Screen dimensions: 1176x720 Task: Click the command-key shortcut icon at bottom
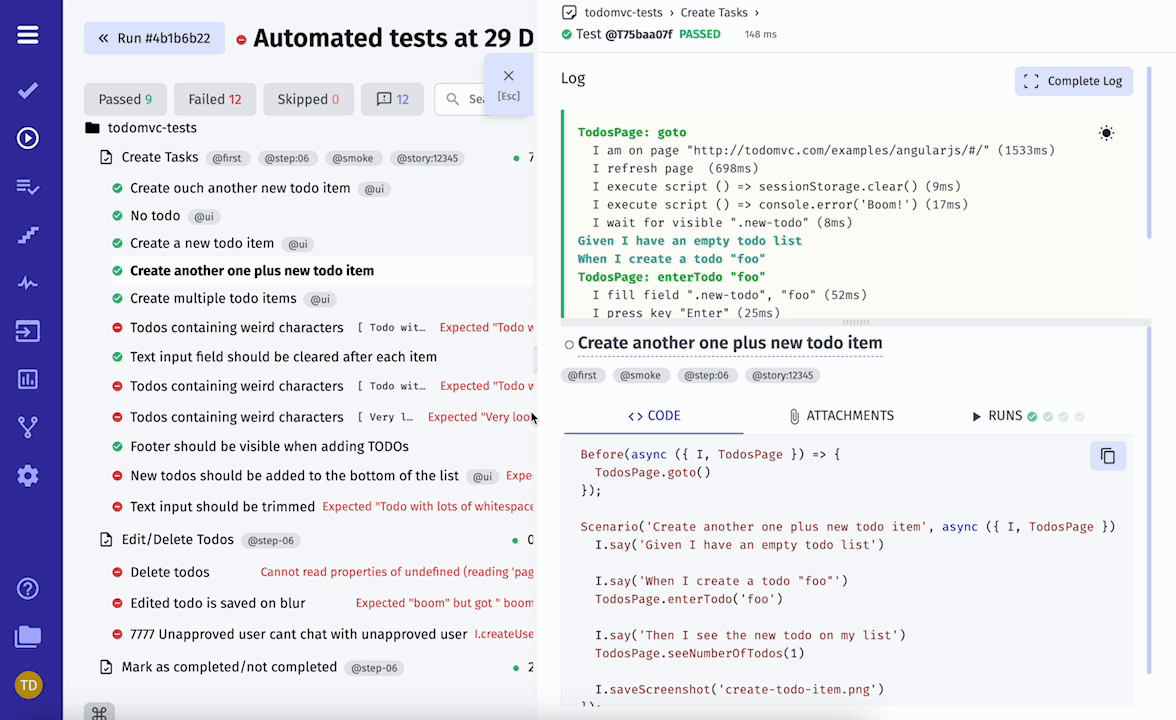click(99, 712)
